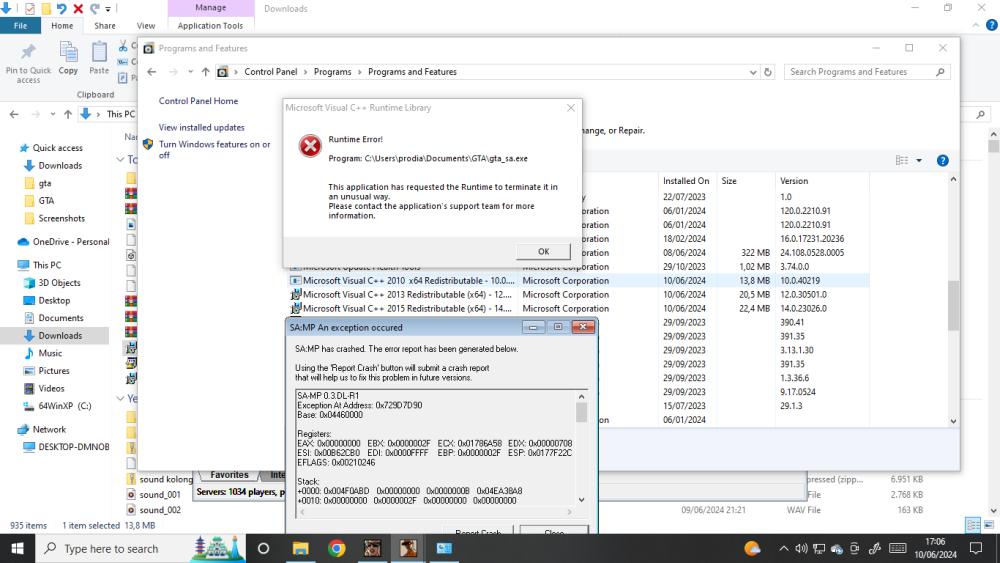Select Microsoft Visual C++ 2013 Redistributable row
The width and height of the screenshot is (1000, 563).
(x=578, y=295)
